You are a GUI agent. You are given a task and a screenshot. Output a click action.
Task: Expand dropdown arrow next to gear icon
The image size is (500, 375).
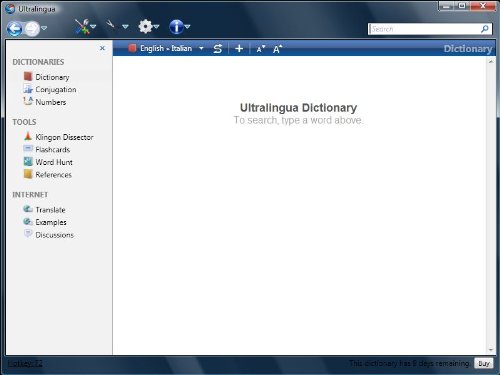(x=156, y=26)
